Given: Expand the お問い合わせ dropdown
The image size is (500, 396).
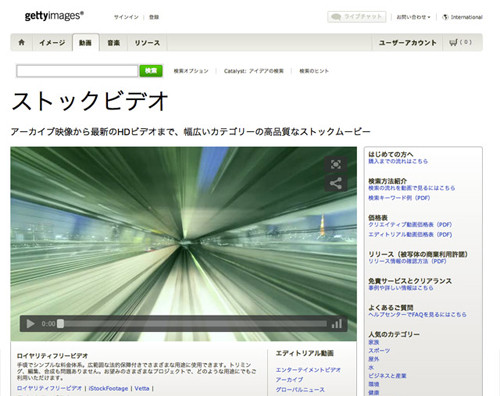Looking at the screenshot, I should (x=413, y=17).
